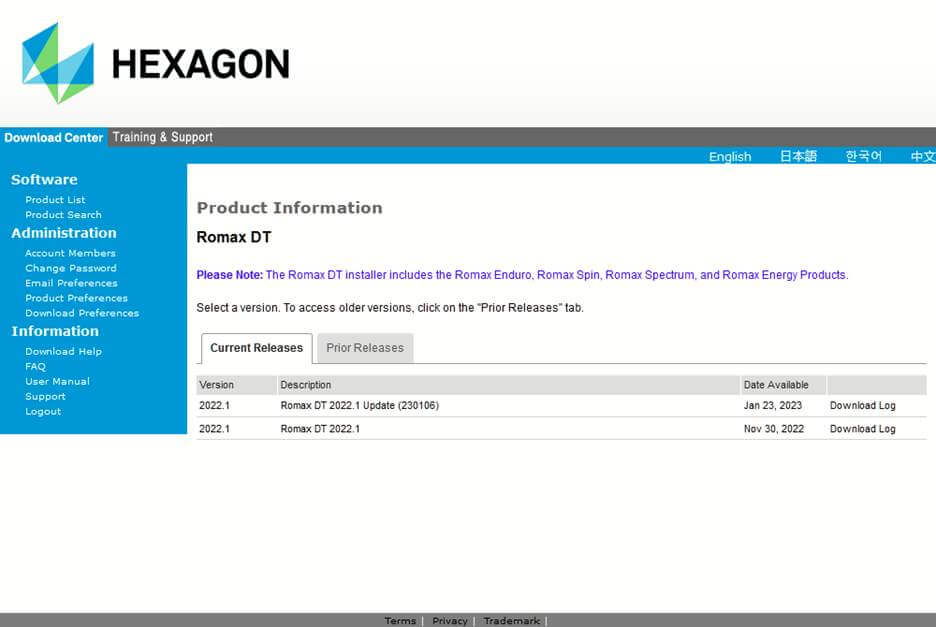Open the User Manual link
Image resolution: width=936 pixels, height=627 pixels.
[x=57, y=381]
